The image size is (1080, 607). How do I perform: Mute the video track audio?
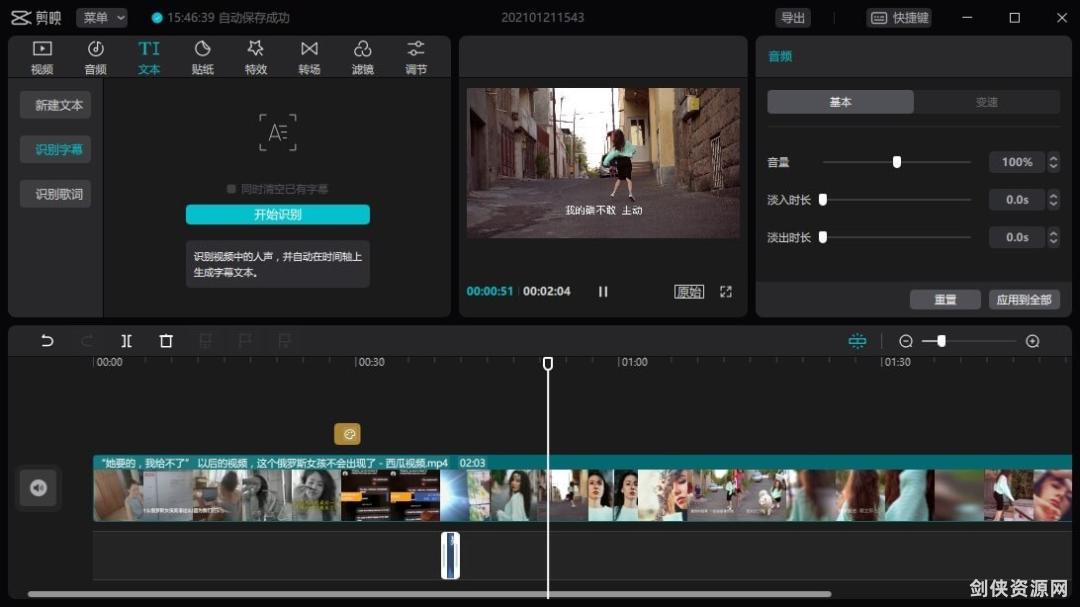38,488
